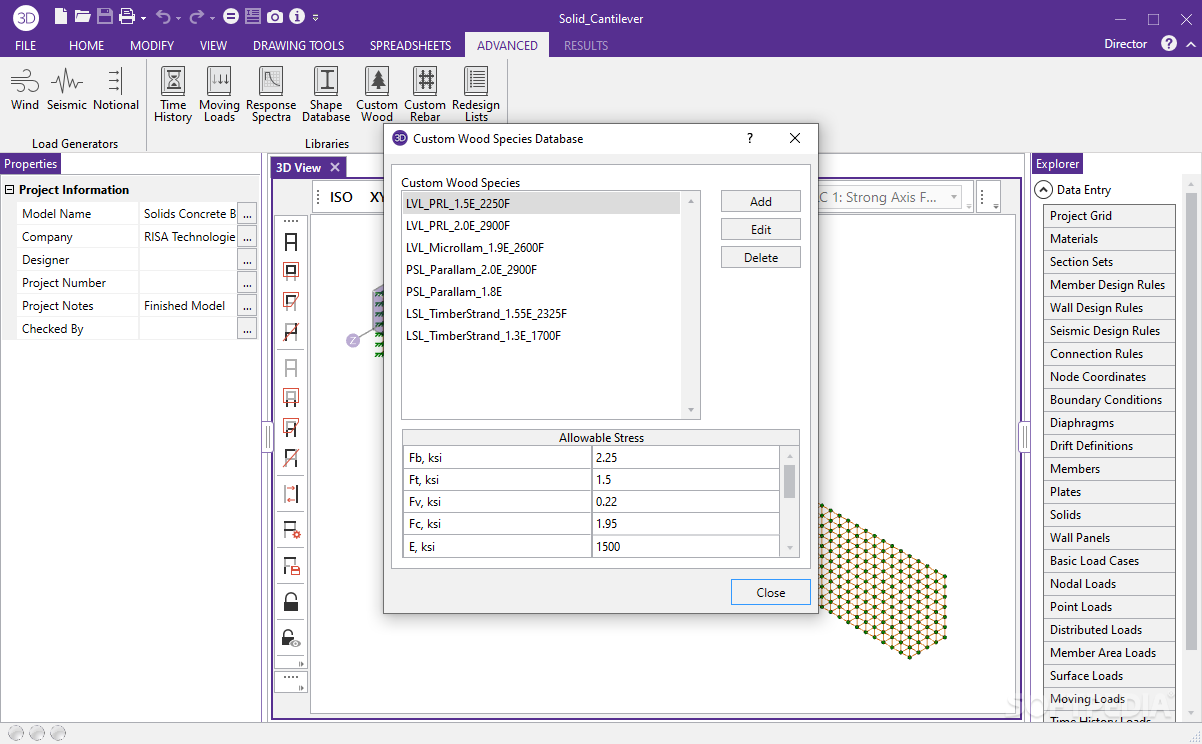Image resolution: width=1202 pixels, height=744 pixels.
Task: Switch to the VIEW ribbon tab
Action: (x=213, y=45)
